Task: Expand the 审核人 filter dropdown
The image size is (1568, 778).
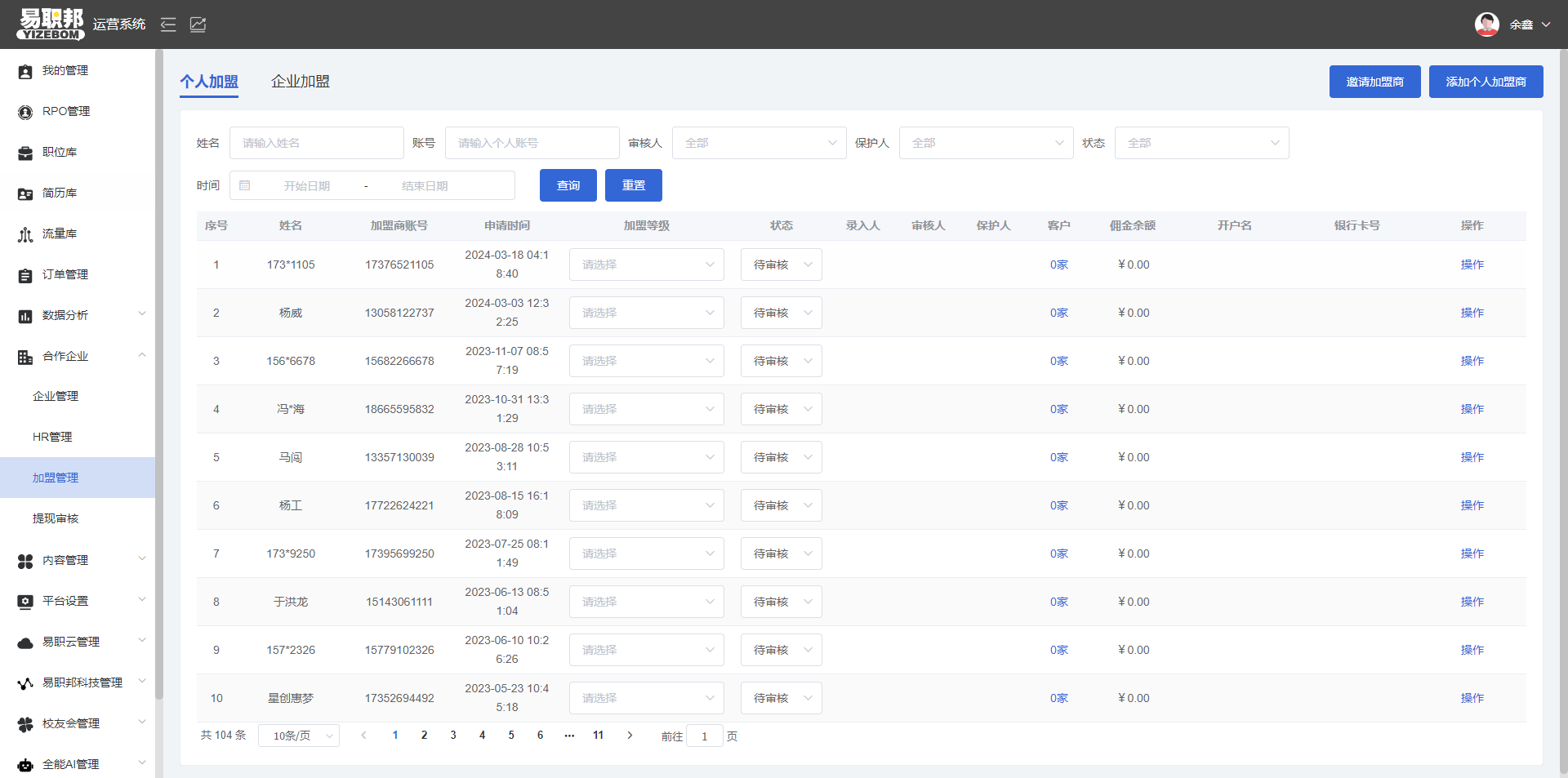Action: tap(759, 143)
